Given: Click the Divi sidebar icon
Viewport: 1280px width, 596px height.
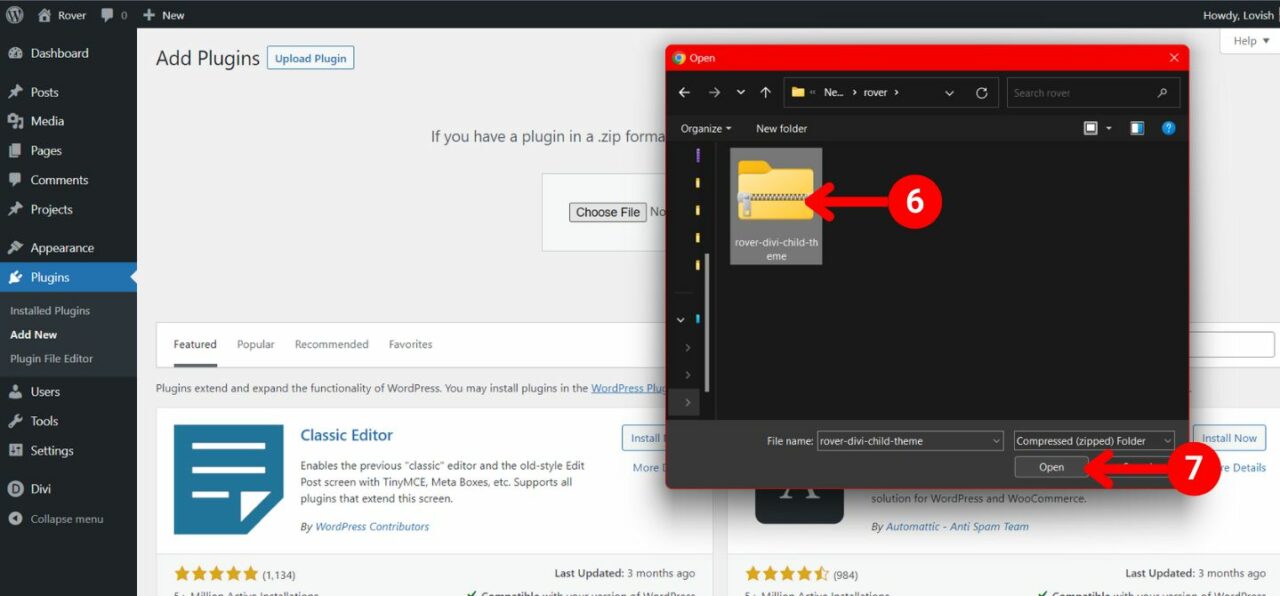Looking at the screenshot, I should coord(15,489).
